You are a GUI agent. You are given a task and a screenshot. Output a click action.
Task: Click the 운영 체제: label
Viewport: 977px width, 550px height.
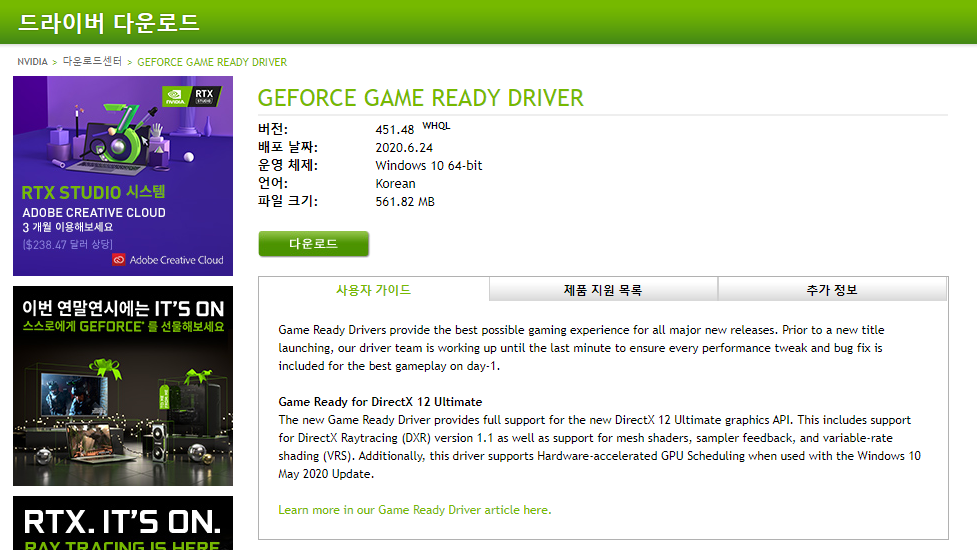click(288, 165)
